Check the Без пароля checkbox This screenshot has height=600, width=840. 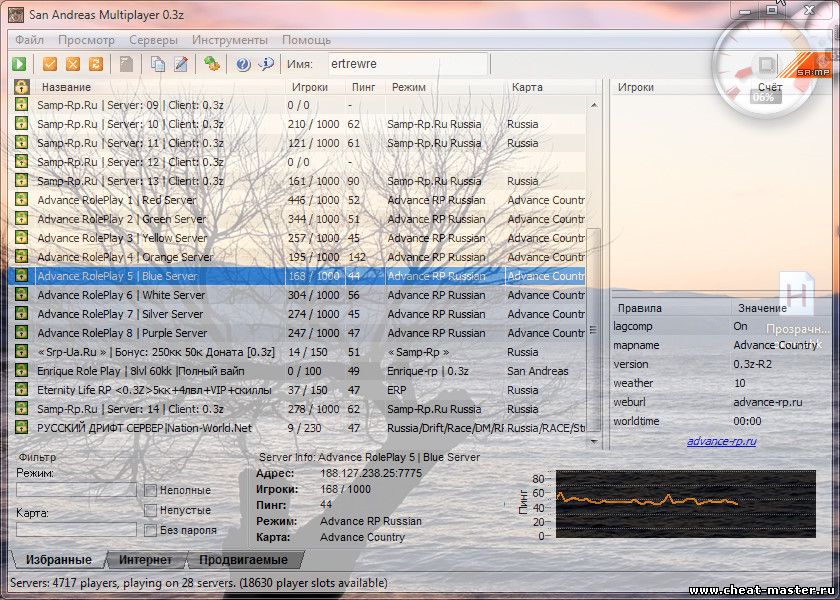(150, 530)
